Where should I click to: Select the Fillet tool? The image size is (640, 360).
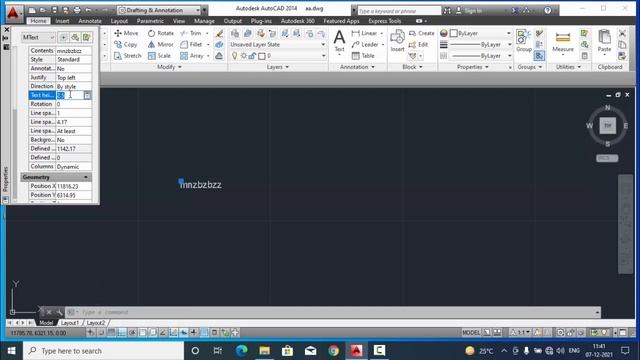click(x=191, y=44)
